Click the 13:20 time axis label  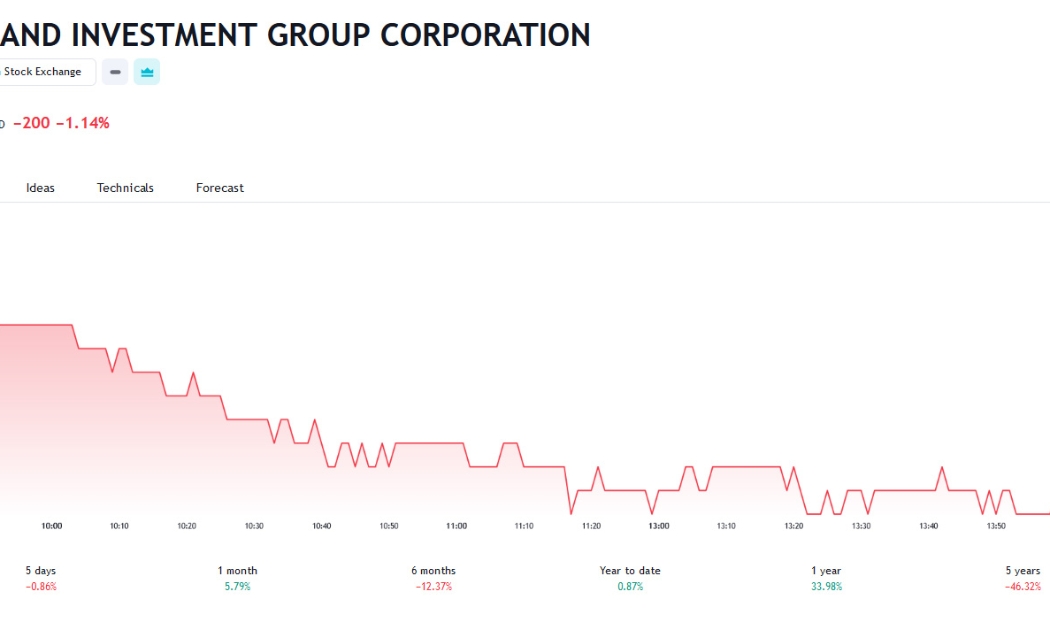coord(794,526)
